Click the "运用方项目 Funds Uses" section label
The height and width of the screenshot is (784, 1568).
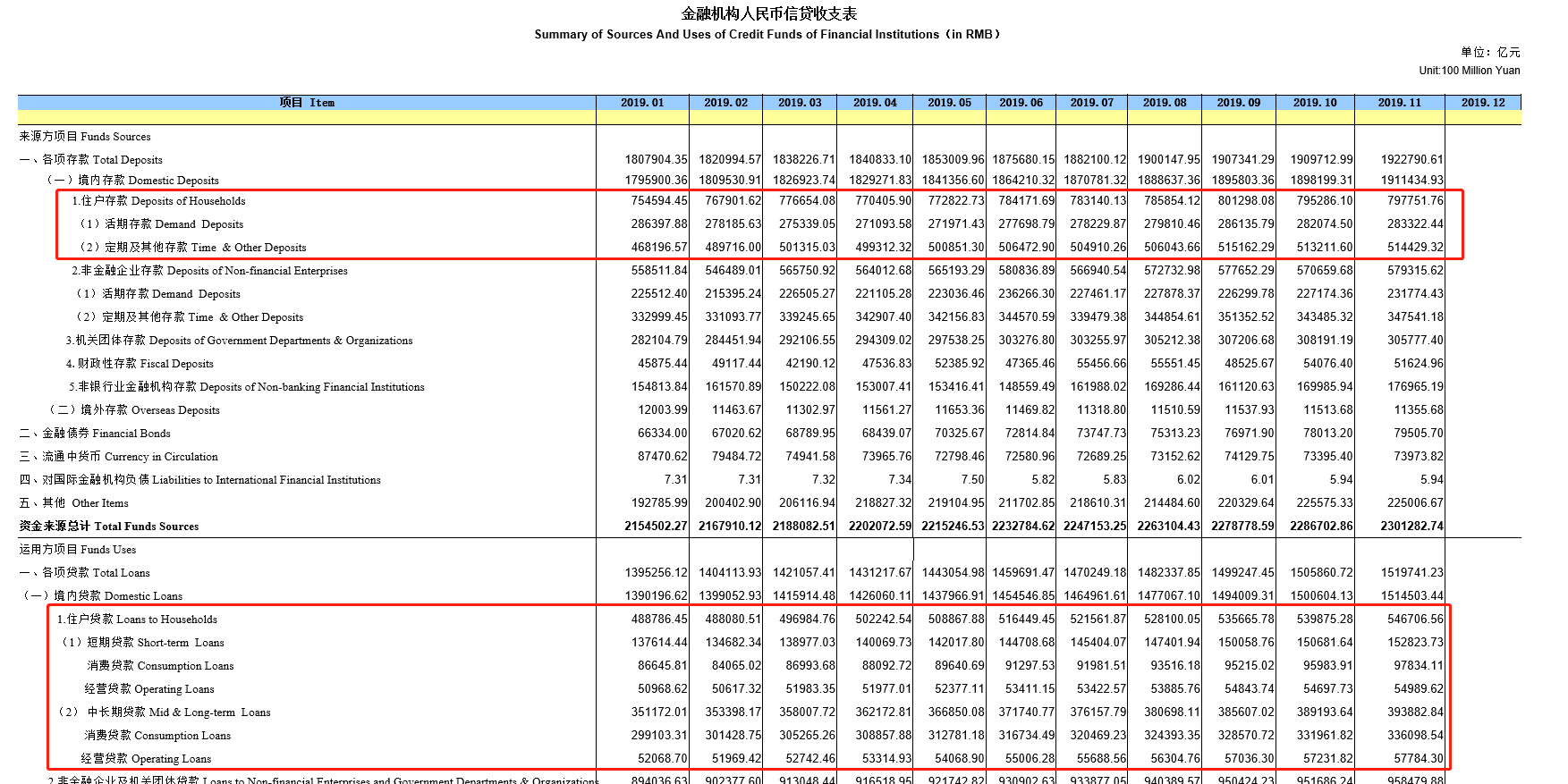(x=78, y=550)
